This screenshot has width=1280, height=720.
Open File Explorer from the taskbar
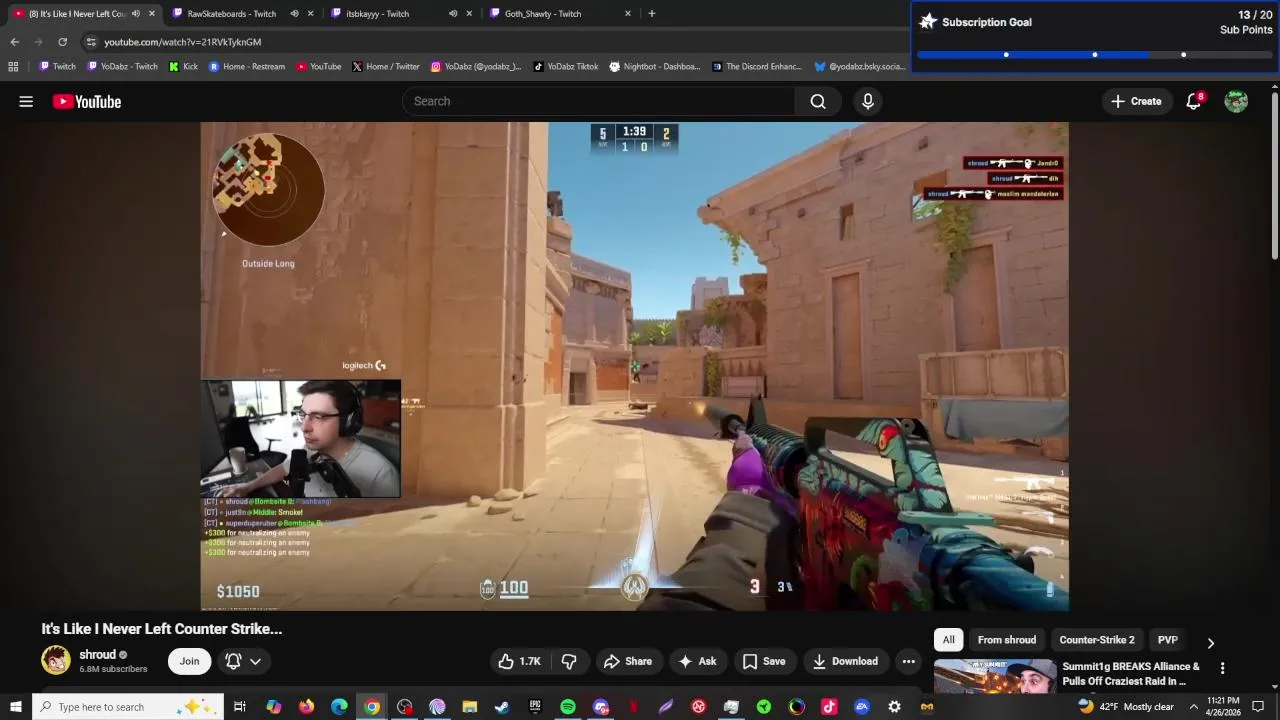(x=470, y=707)
